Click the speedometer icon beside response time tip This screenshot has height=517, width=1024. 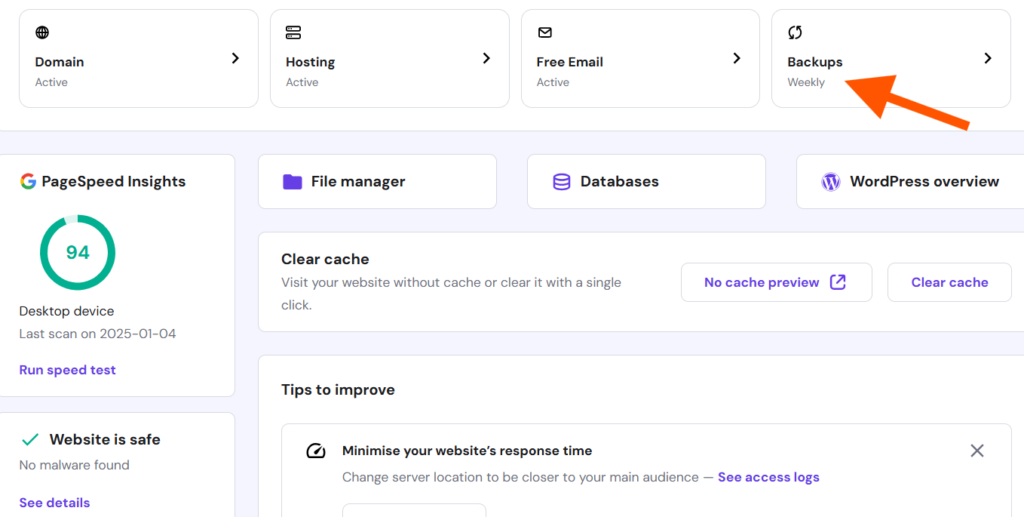coord(316,451)
